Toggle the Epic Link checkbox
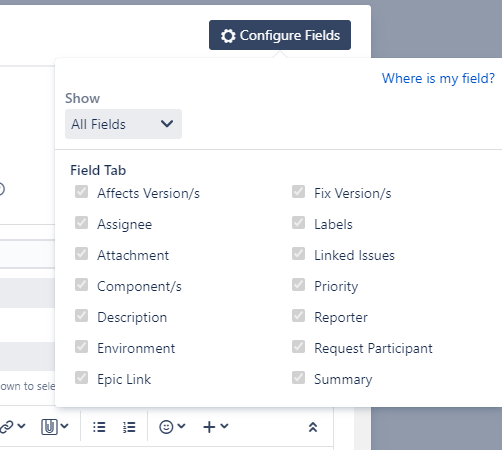 (x=81, y=378)
